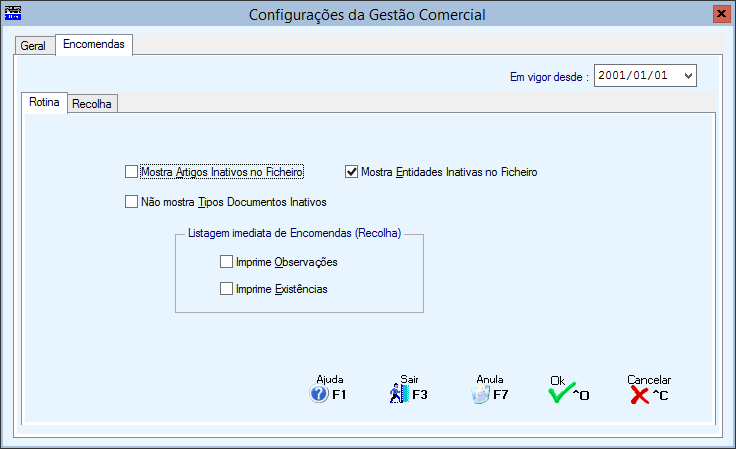
Task: Uncheck Mostra Entidades Inativas no Ficheiro
Action: (x=351, y=172)
